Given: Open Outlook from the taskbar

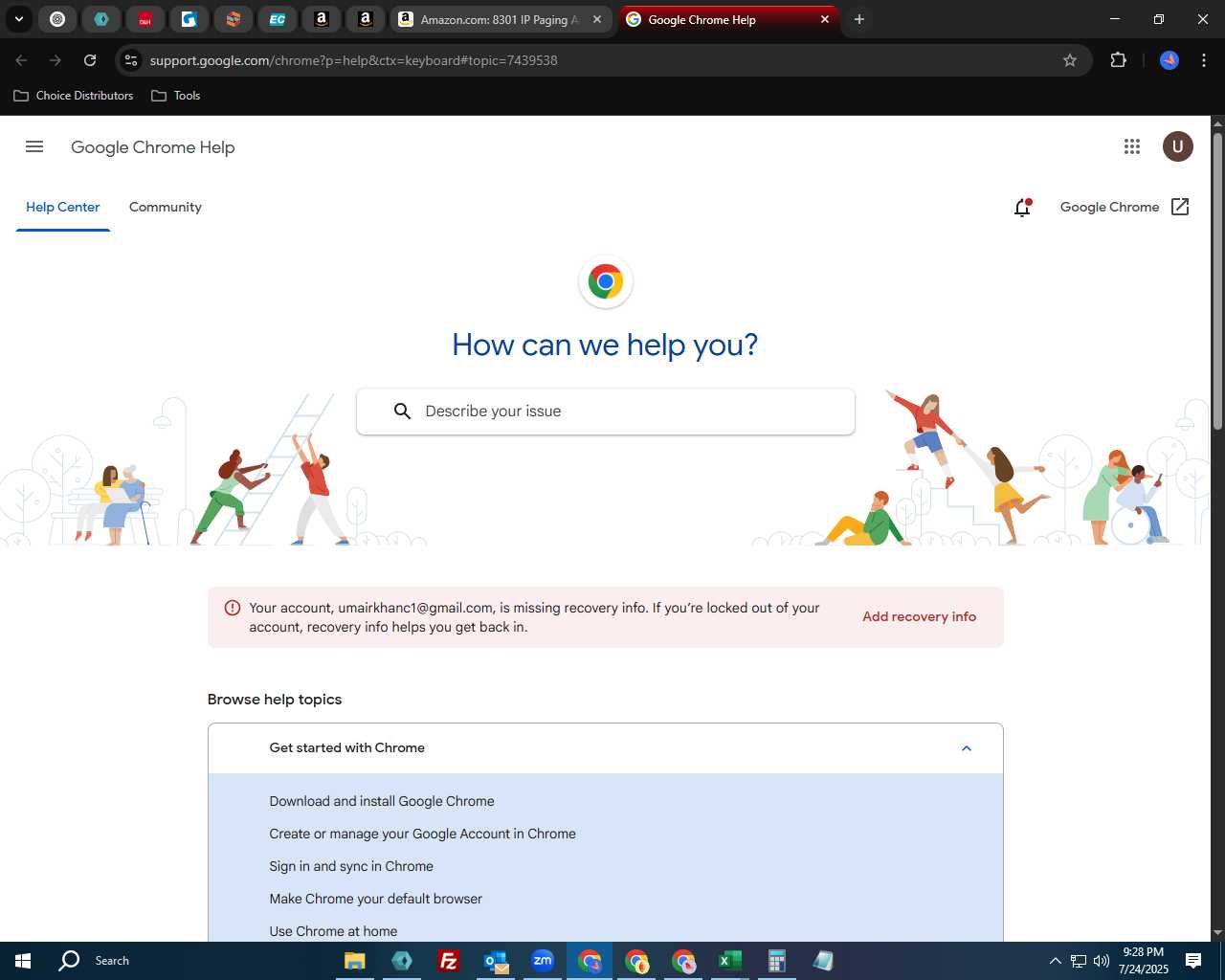Looking at the screenshot, I should 496,961.
